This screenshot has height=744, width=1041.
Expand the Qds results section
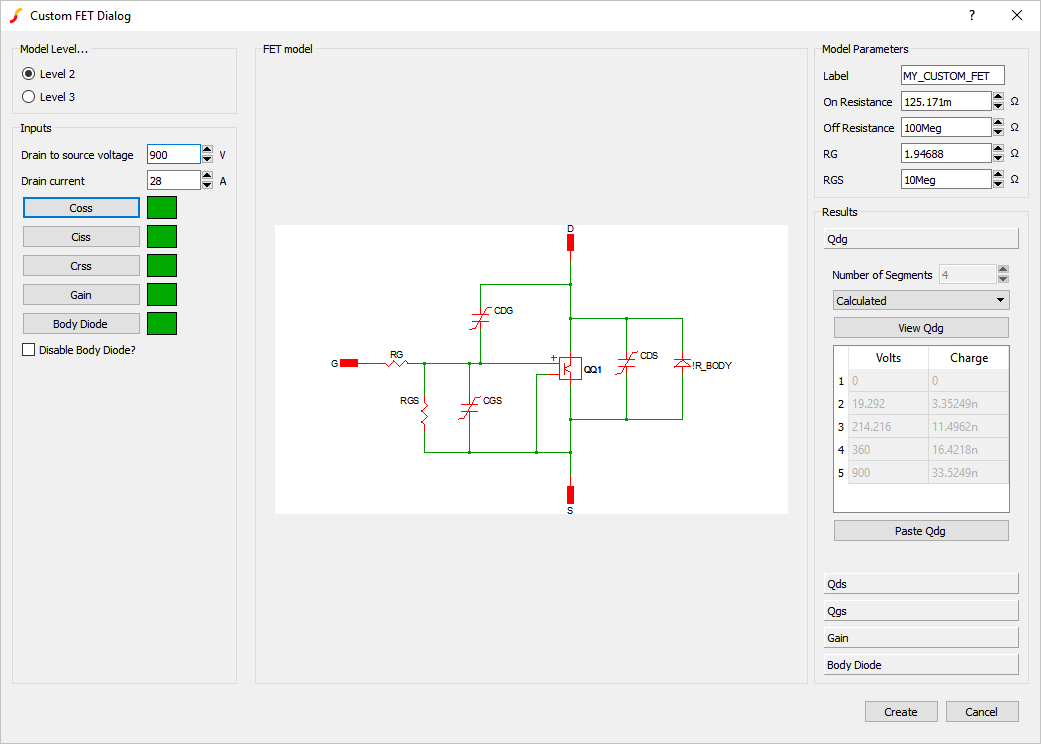click(920, 583)
